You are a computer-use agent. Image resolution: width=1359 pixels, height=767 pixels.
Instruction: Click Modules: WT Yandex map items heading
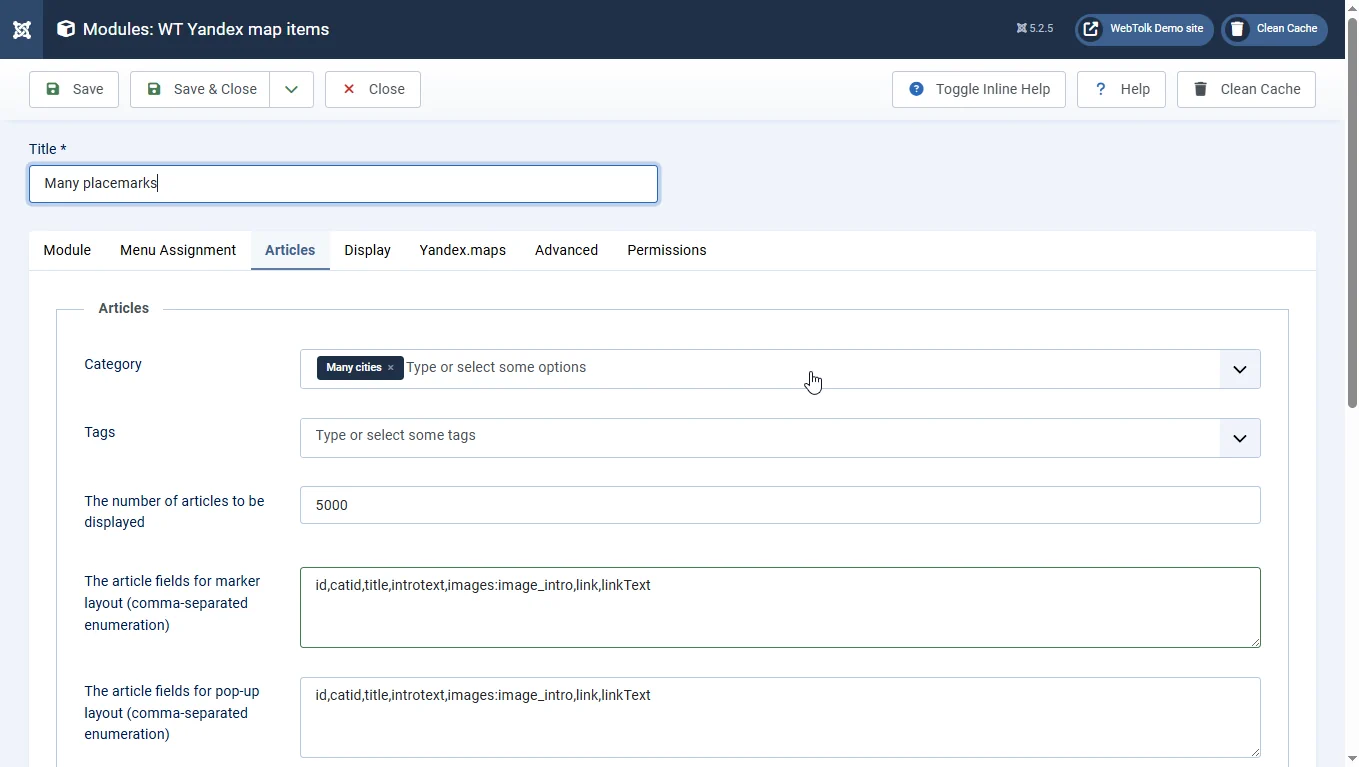tap(206, 29)
